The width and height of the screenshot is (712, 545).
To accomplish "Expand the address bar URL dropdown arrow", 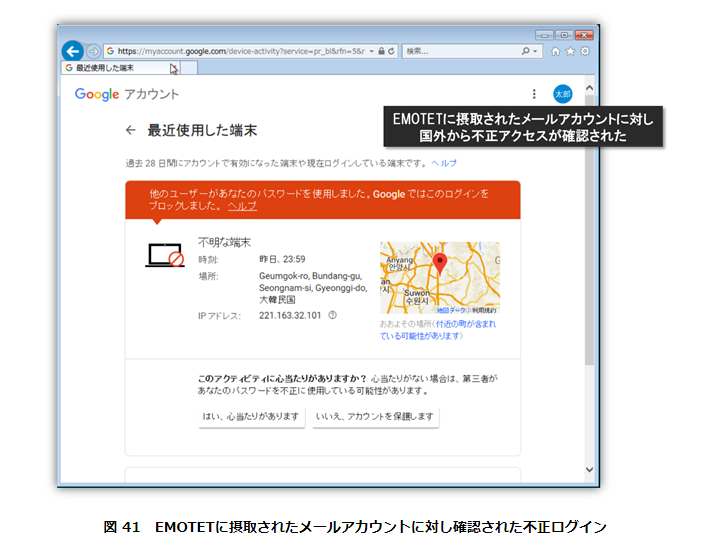I will pyautogui.click(x=372, y=50).
